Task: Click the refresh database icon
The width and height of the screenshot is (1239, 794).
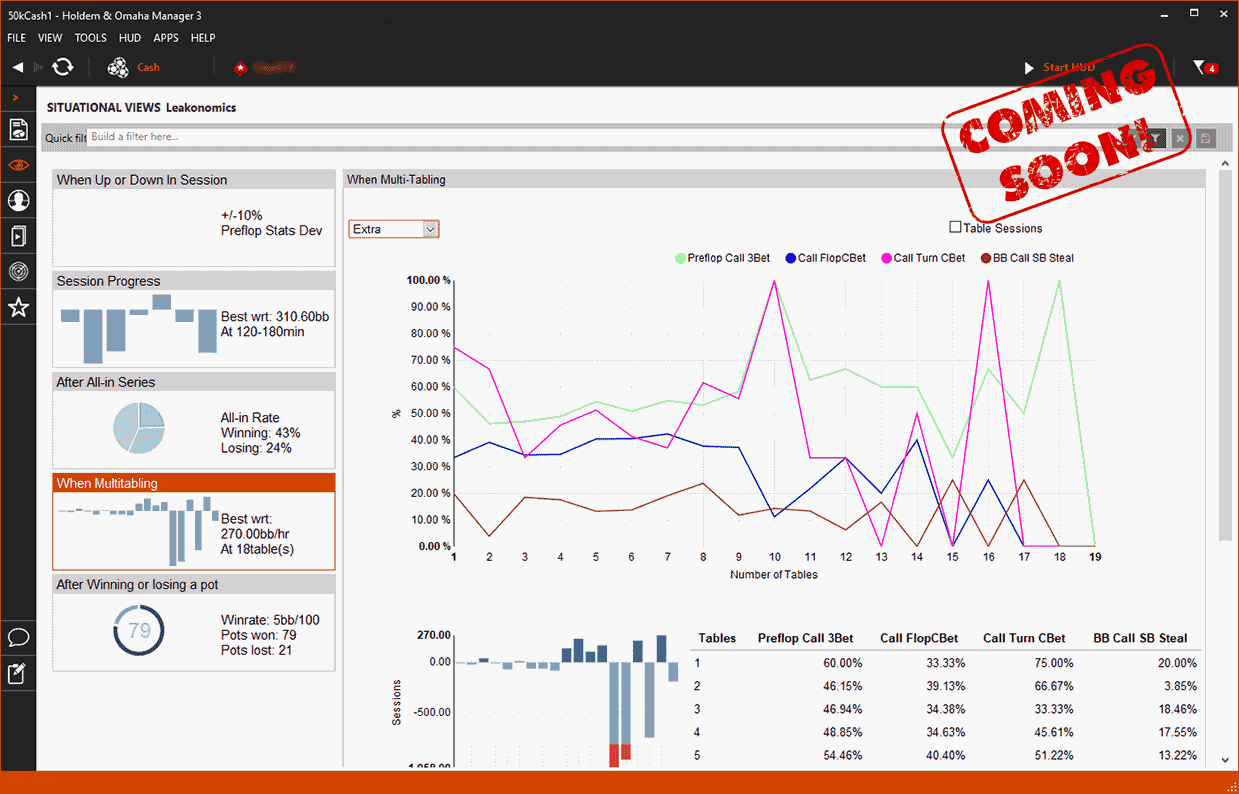Action: pyautogui.click(x=63, y=67)
